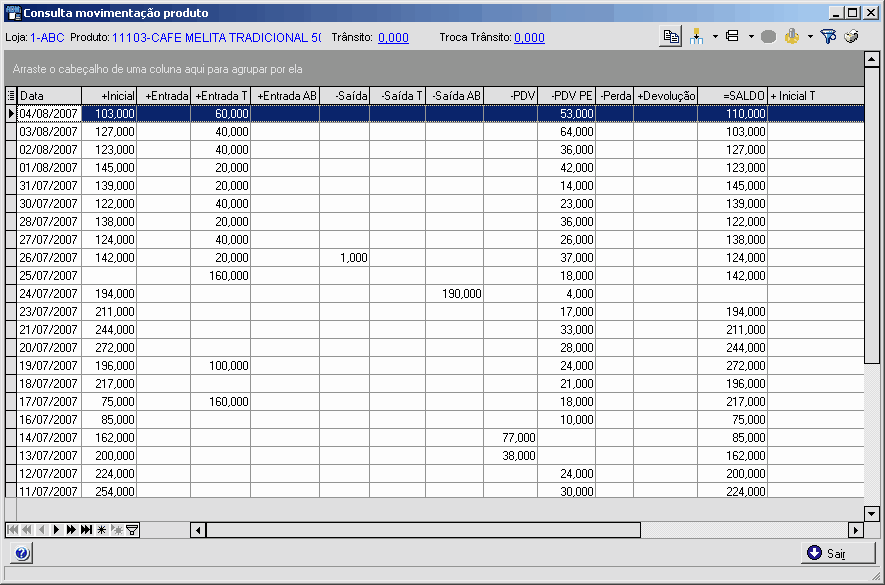Click the copy documents toolbar icon

(x=671, y=37)
